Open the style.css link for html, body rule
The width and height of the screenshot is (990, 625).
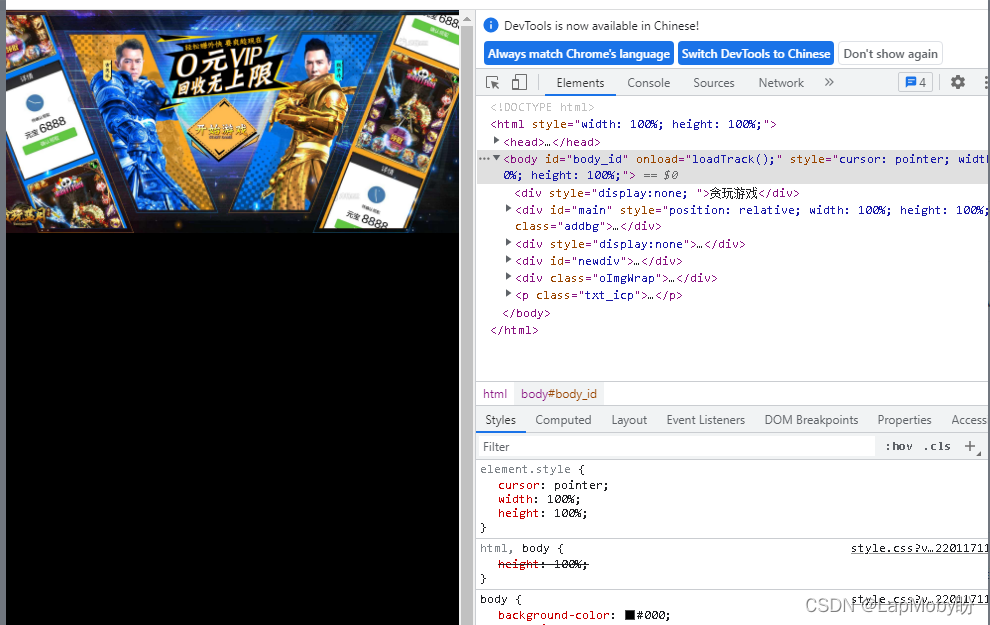[x=919, y=548]
